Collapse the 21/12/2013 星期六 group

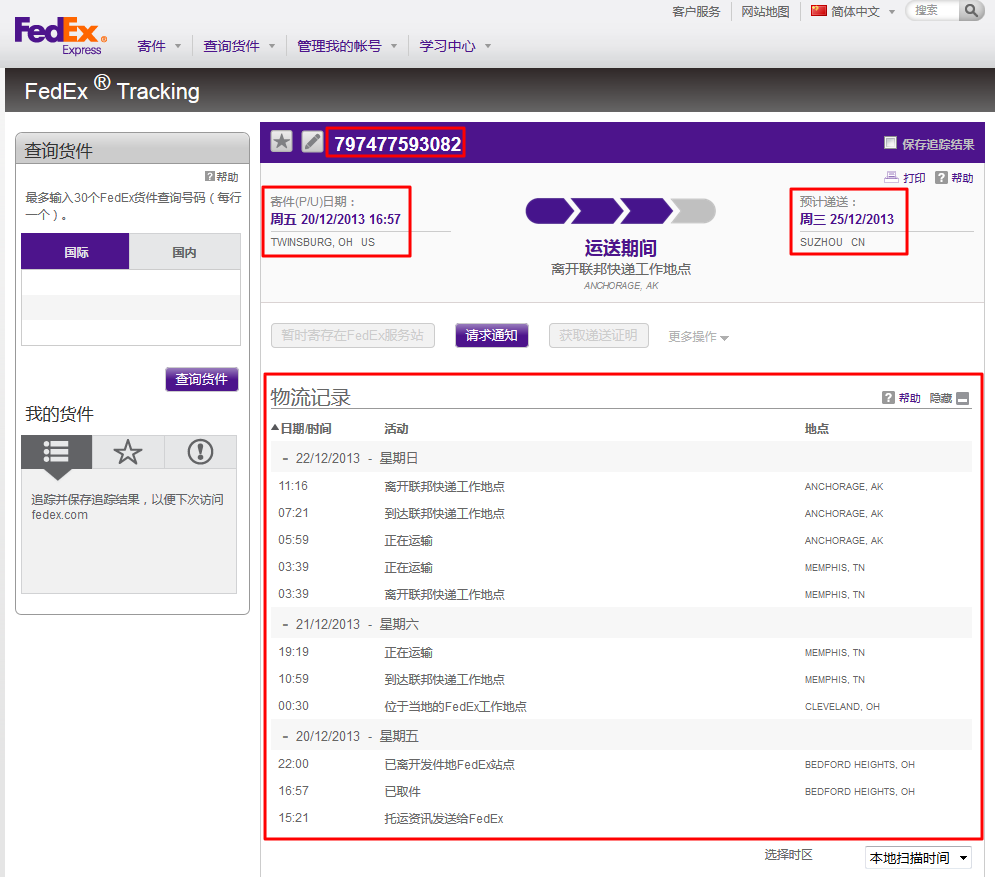tap(285, 625)
